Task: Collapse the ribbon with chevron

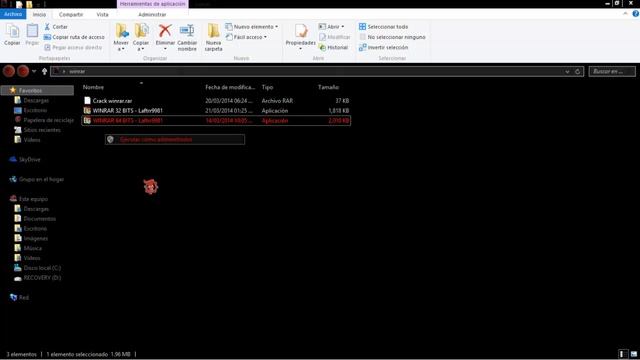Action: 625,14
